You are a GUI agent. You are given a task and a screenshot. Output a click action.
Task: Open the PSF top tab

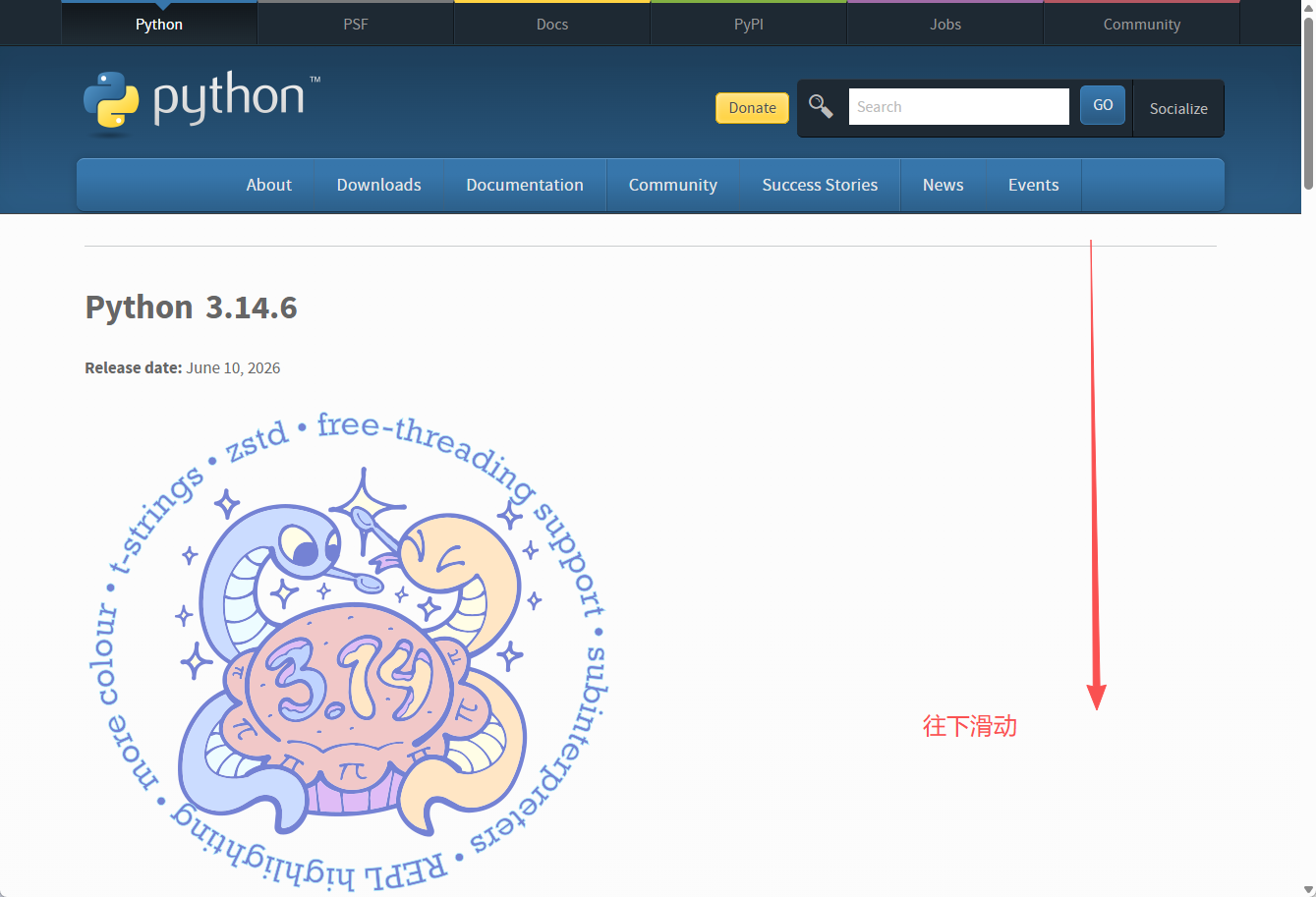click(356, 24)
